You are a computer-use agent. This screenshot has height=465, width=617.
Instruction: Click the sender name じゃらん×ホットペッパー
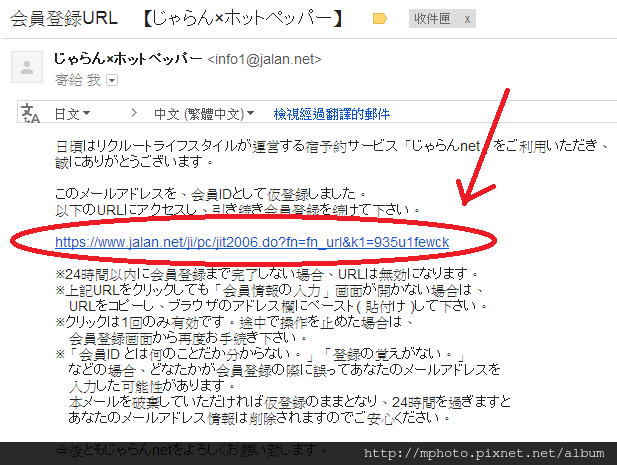(x=128, y=59)
